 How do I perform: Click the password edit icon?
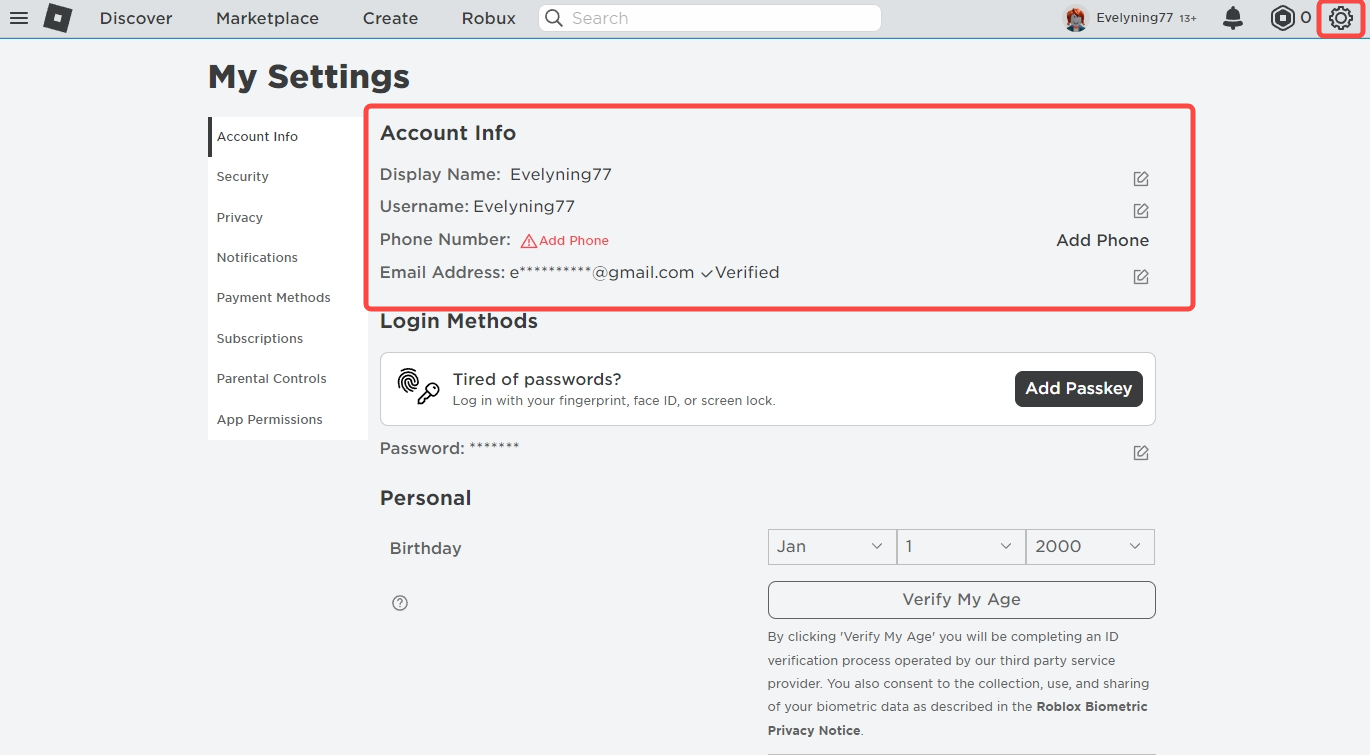coord(1141,453)
